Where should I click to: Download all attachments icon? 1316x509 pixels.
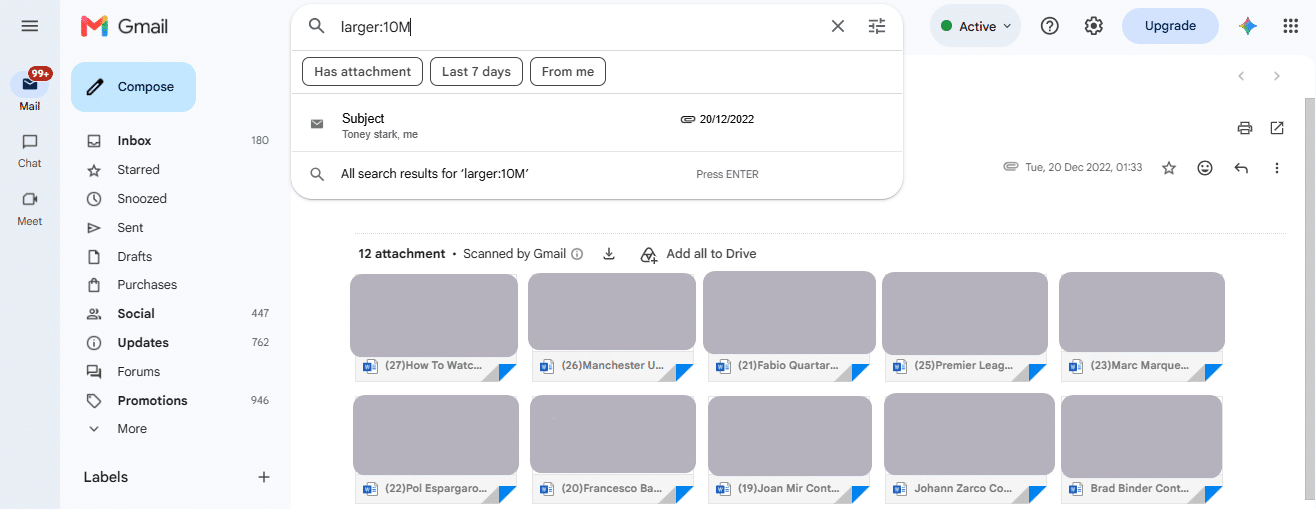(x=609, y=254)
